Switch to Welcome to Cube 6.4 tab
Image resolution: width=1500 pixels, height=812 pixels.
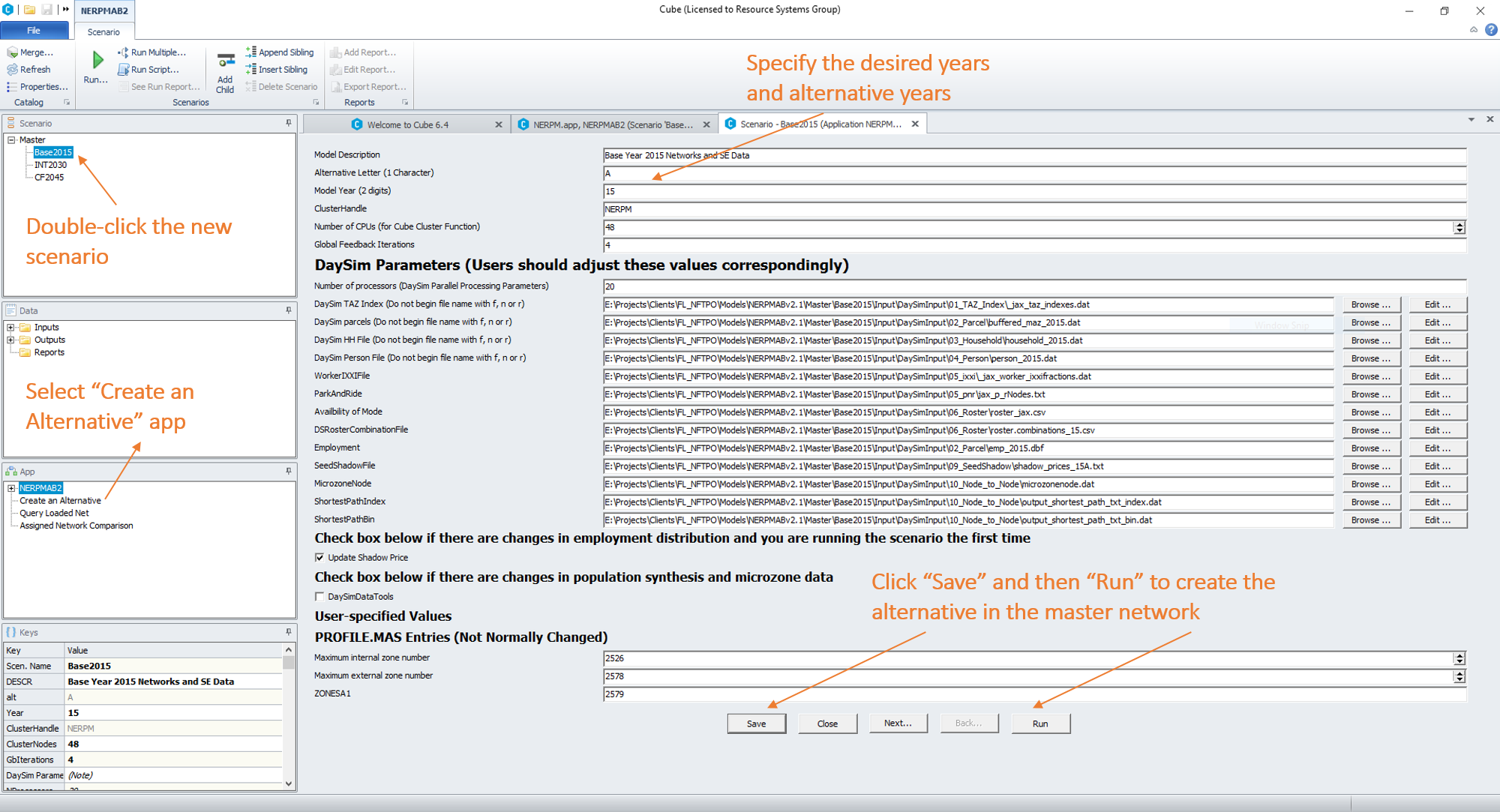[407, 124]
